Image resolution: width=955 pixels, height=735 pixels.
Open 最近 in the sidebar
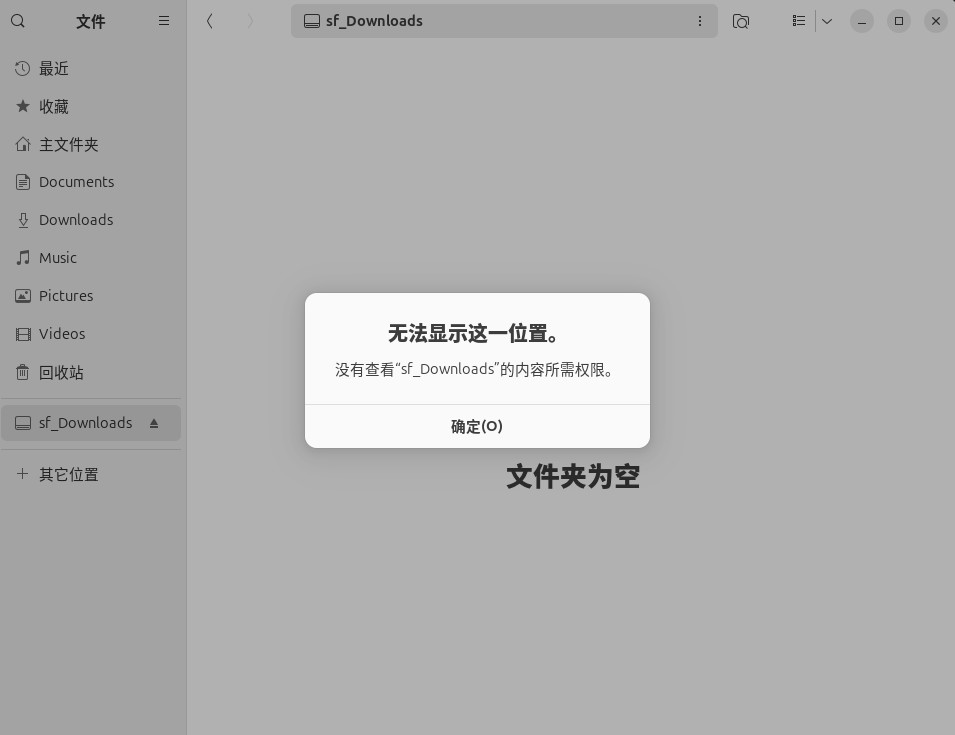(x=91, y=69)
